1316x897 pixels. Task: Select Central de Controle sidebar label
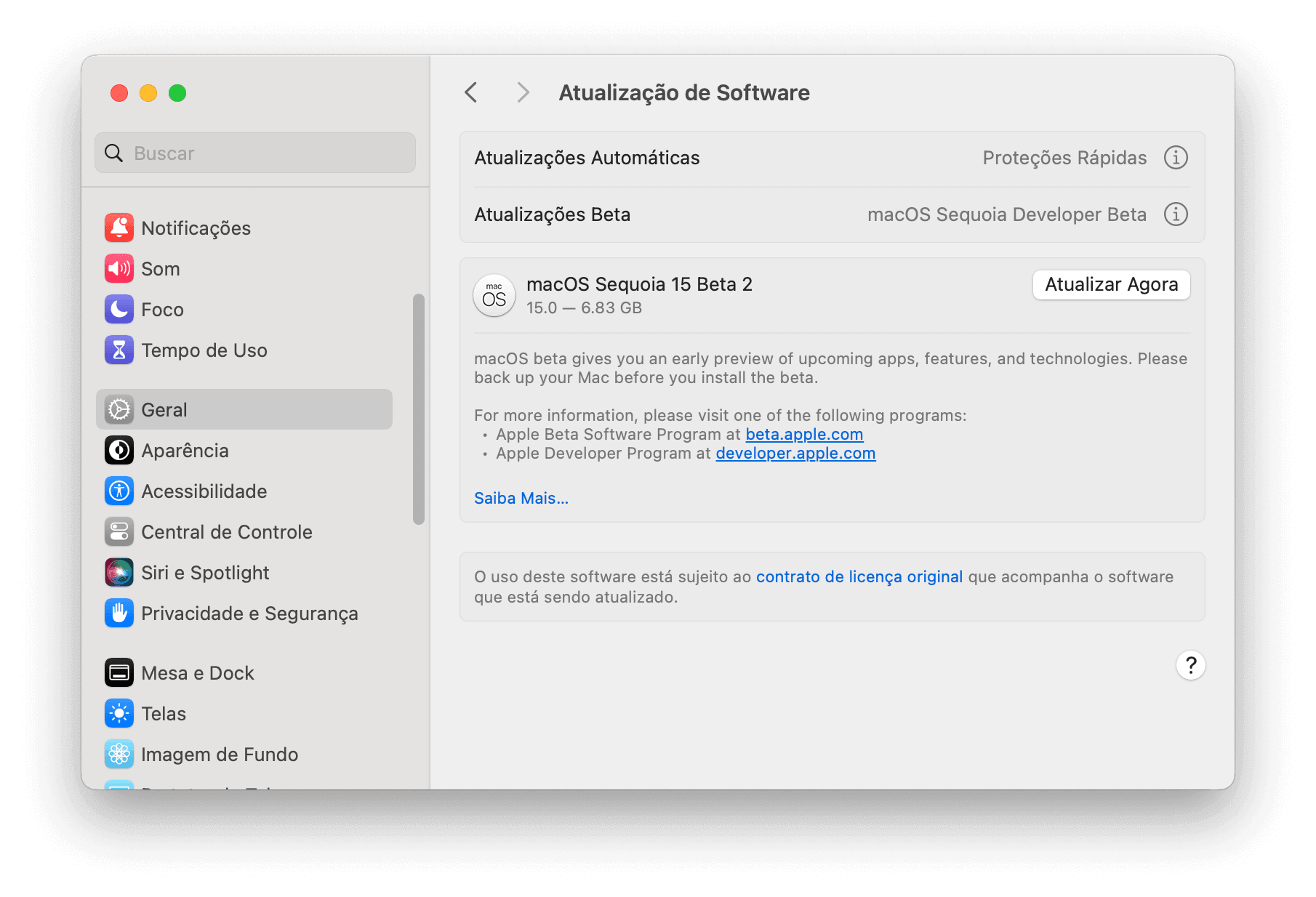click(227, 532)
